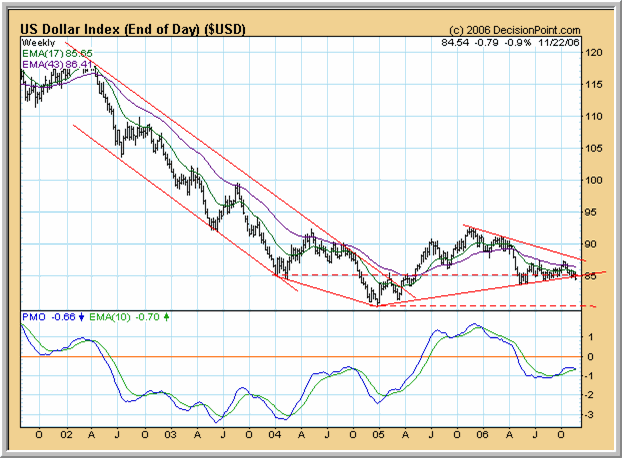Click the percent change "-0.9%"
Image resolution: width=622 pixels, height=458 pixels.
click(x=518, y=42)
